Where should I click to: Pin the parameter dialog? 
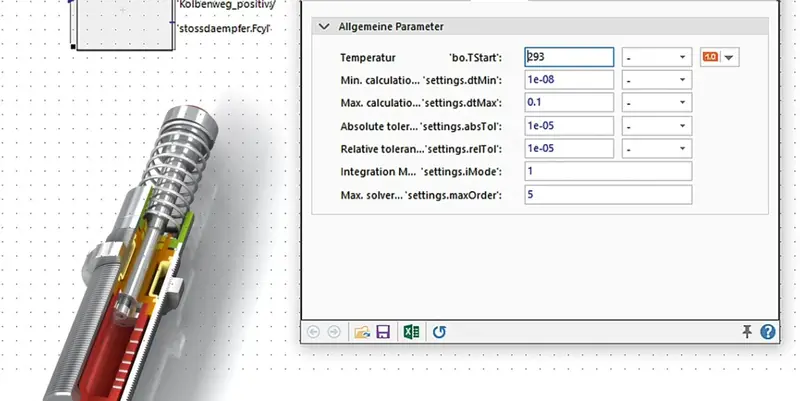point(747,332)
